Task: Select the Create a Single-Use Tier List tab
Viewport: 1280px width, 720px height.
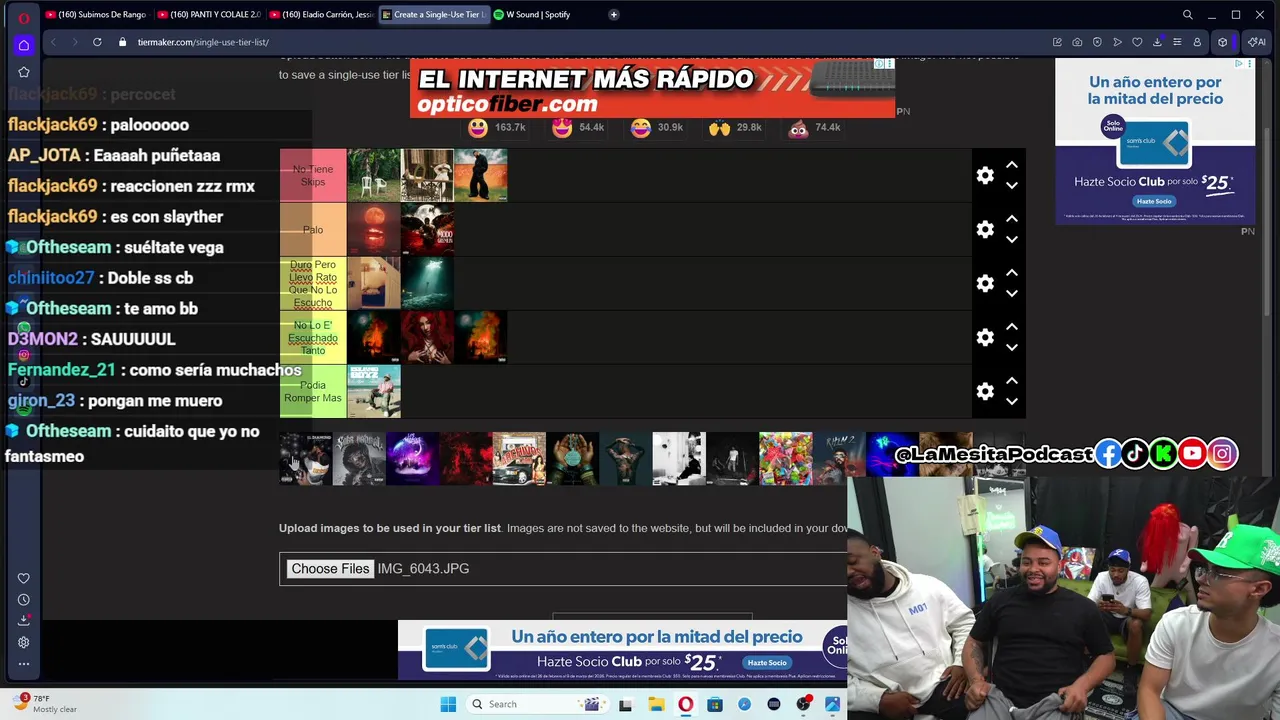Action: [x=433, y=15]
